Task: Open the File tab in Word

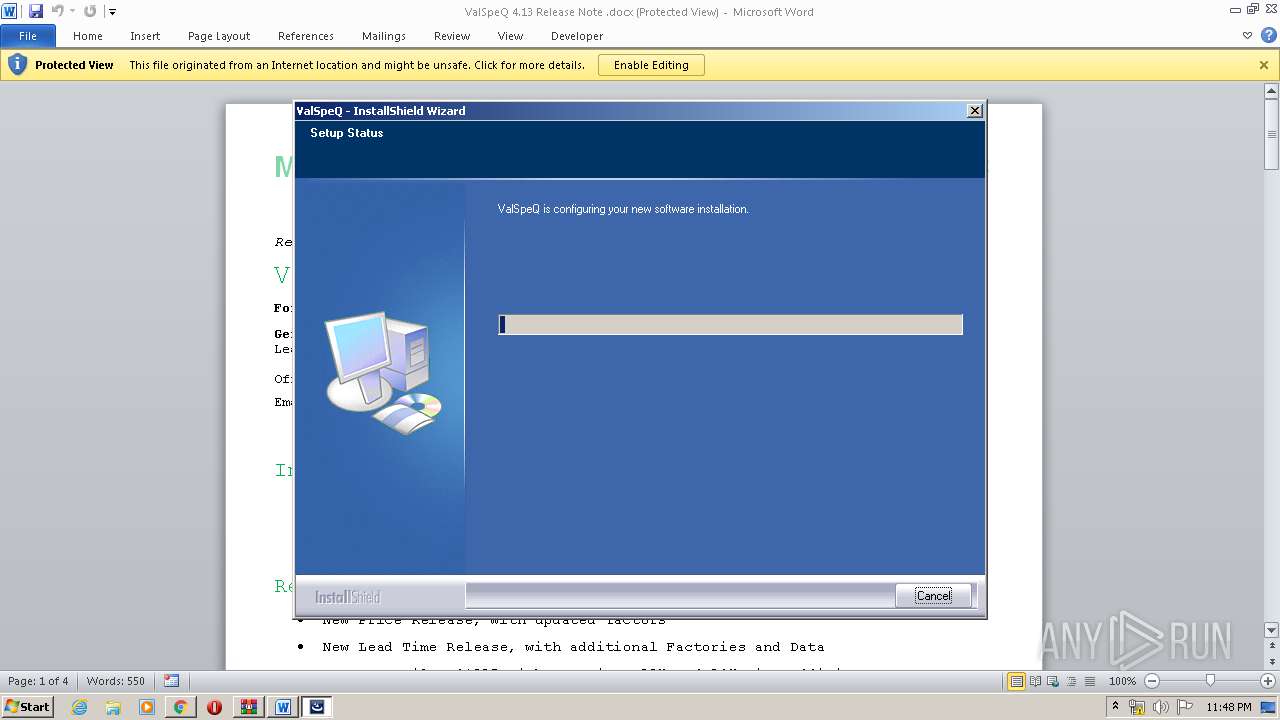Action: (x=28, y=36)
